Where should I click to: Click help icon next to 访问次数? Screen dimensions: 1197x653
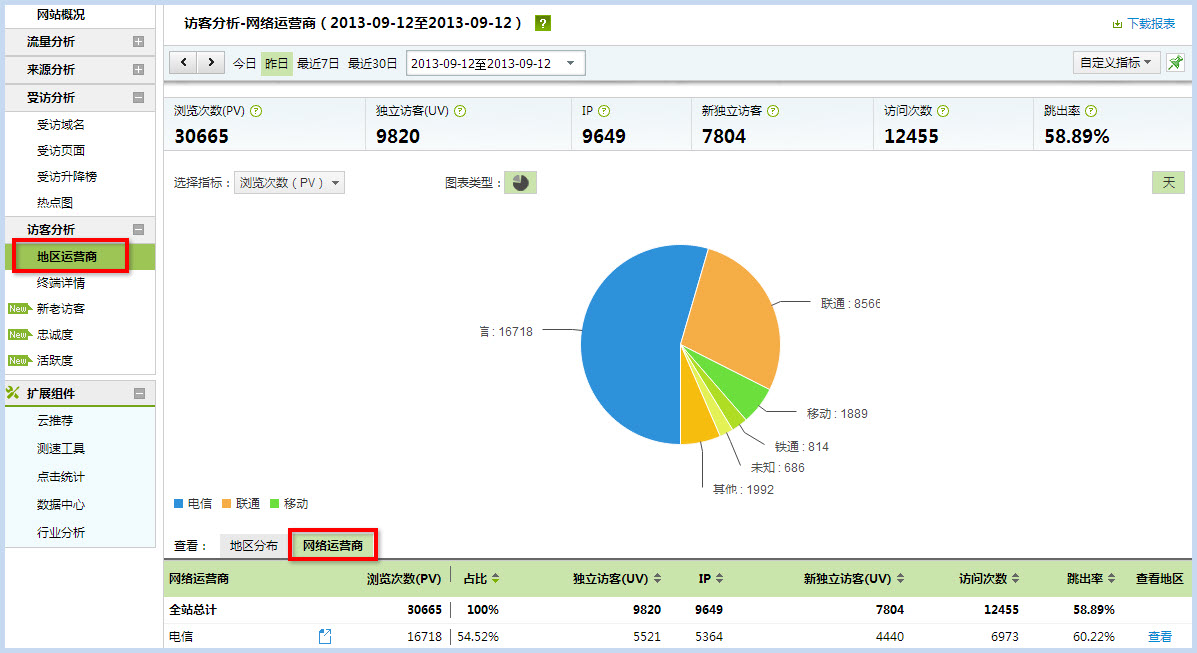[943, 111]
